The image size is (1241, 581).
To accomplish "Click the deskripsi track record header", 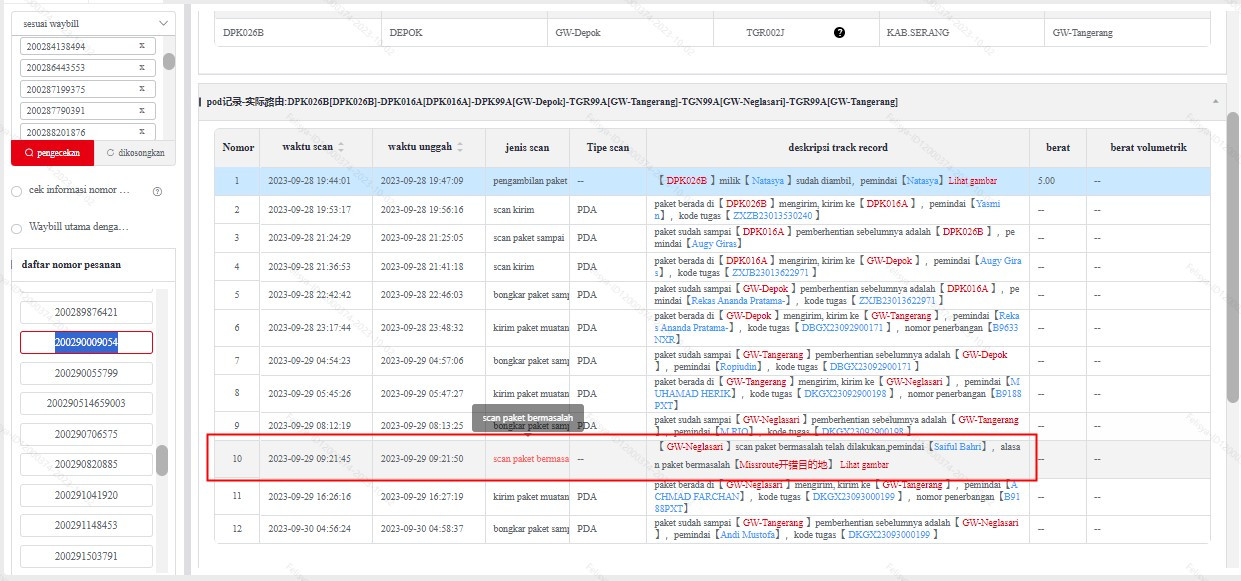I will tap(837, 147).
